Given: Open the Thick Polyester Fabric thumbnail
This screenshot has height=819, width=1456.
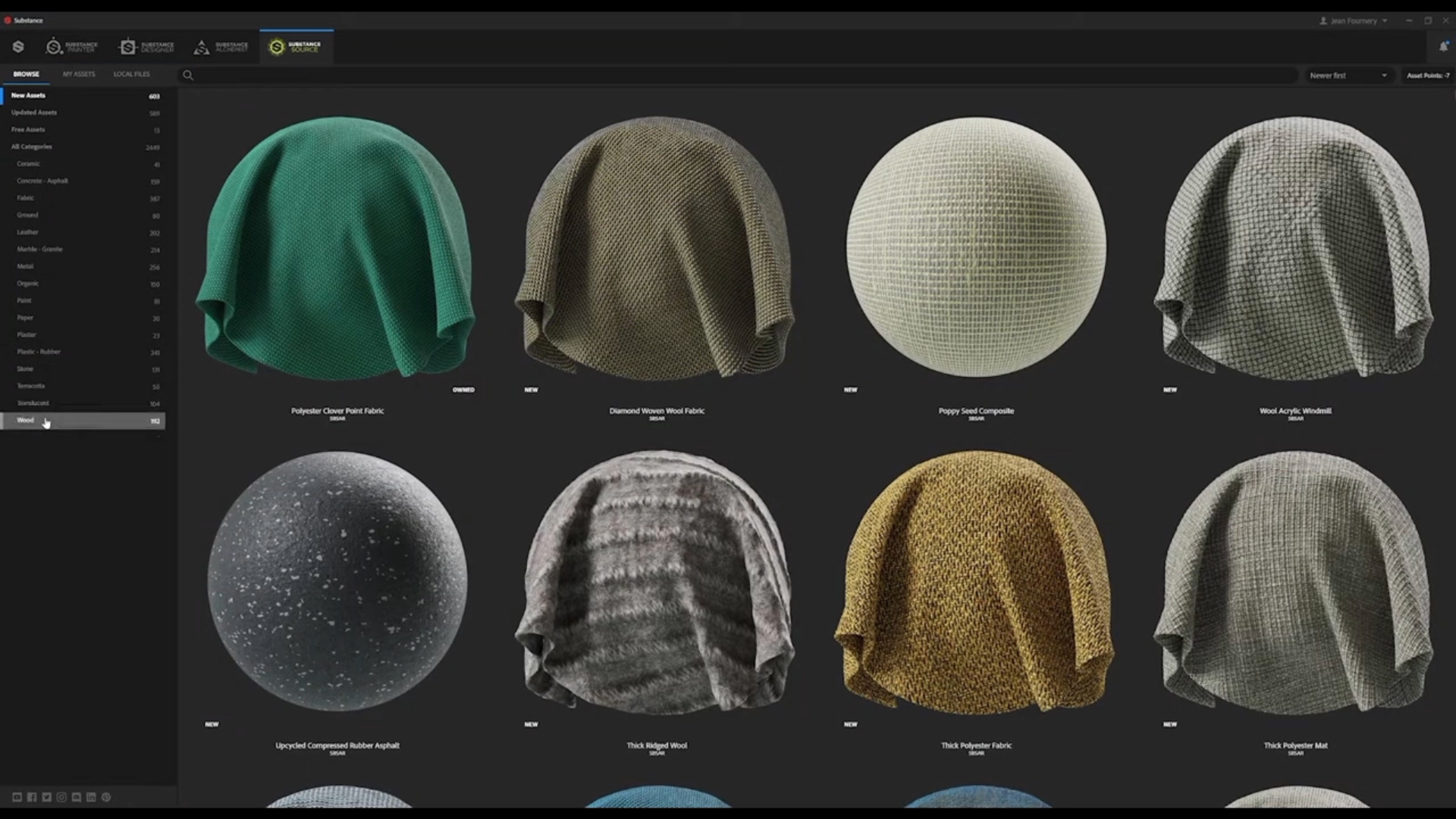Looking at the screenshot, I should [976, 582].
